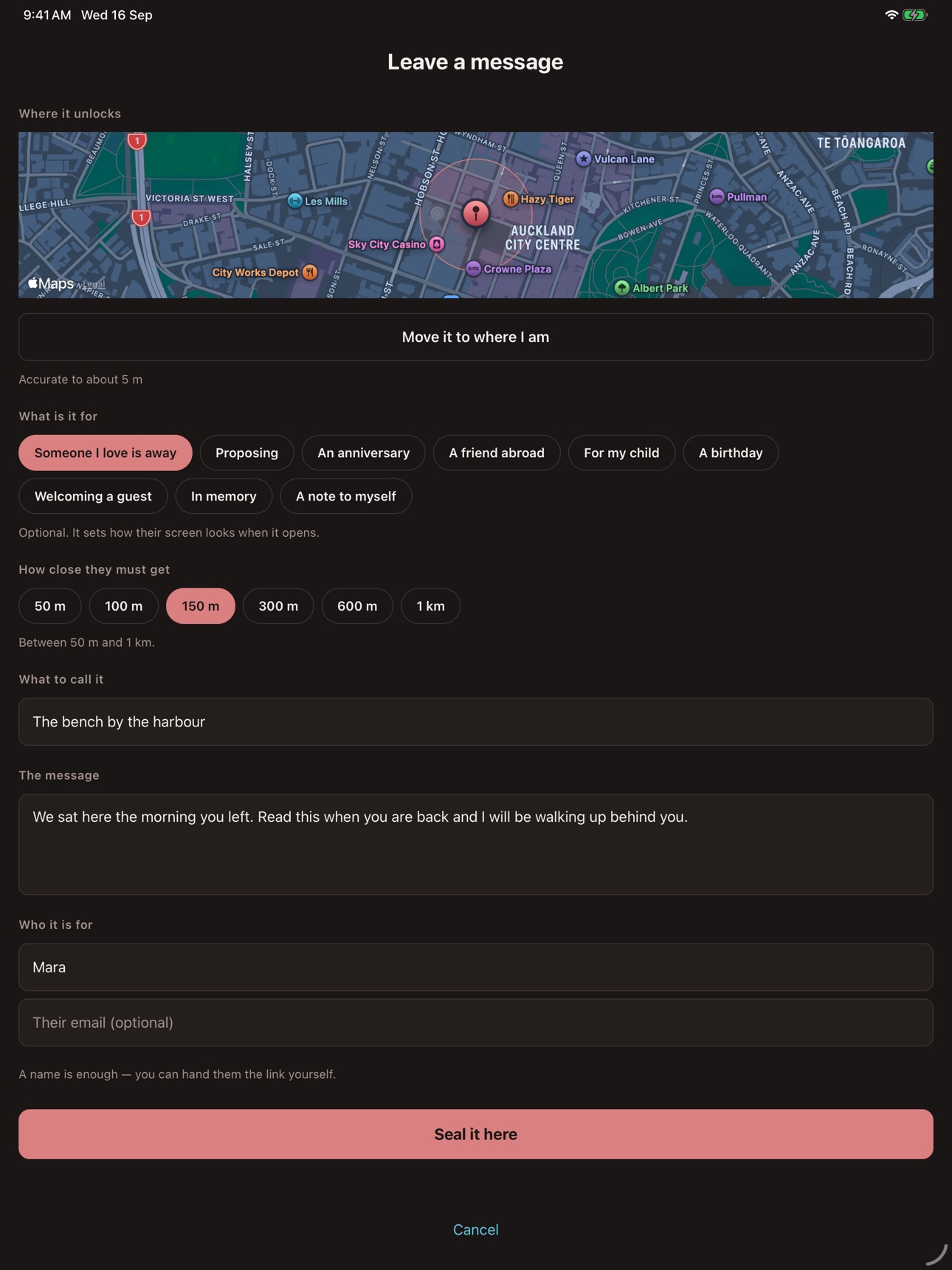Focus the 'Their email (optional)' field
The image size is (952, 1270).
[476, 1023]
